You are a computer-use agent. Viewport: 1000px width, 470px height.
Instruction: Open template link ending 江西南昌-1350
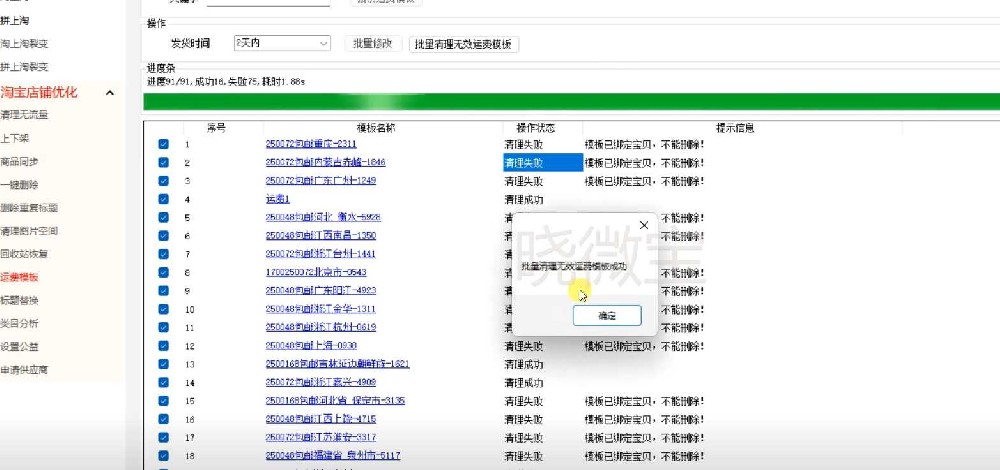(x=321, y=236)
